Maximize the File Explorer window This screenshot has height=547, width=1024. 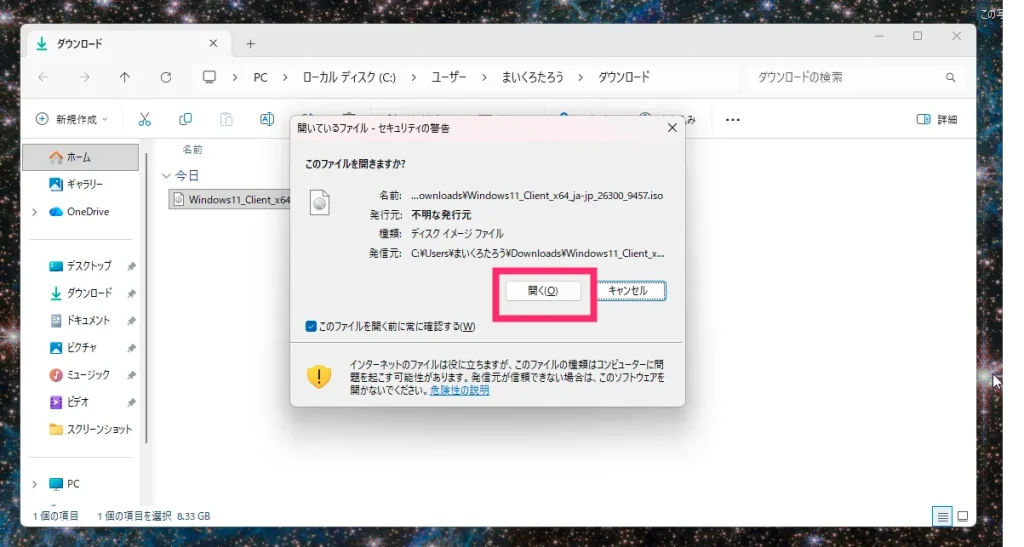[918, 36]
